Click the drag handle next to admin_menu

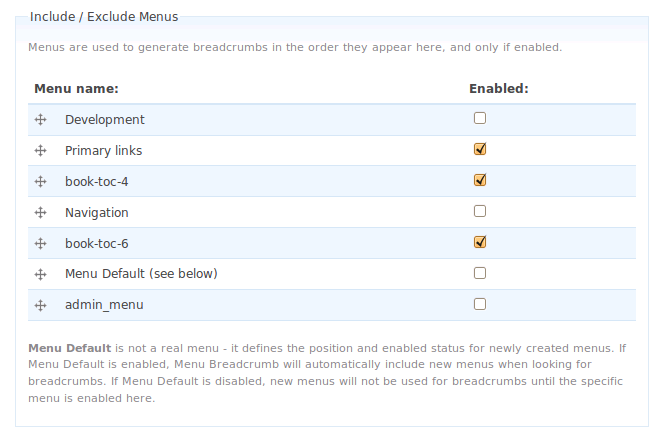coord(41,305)
